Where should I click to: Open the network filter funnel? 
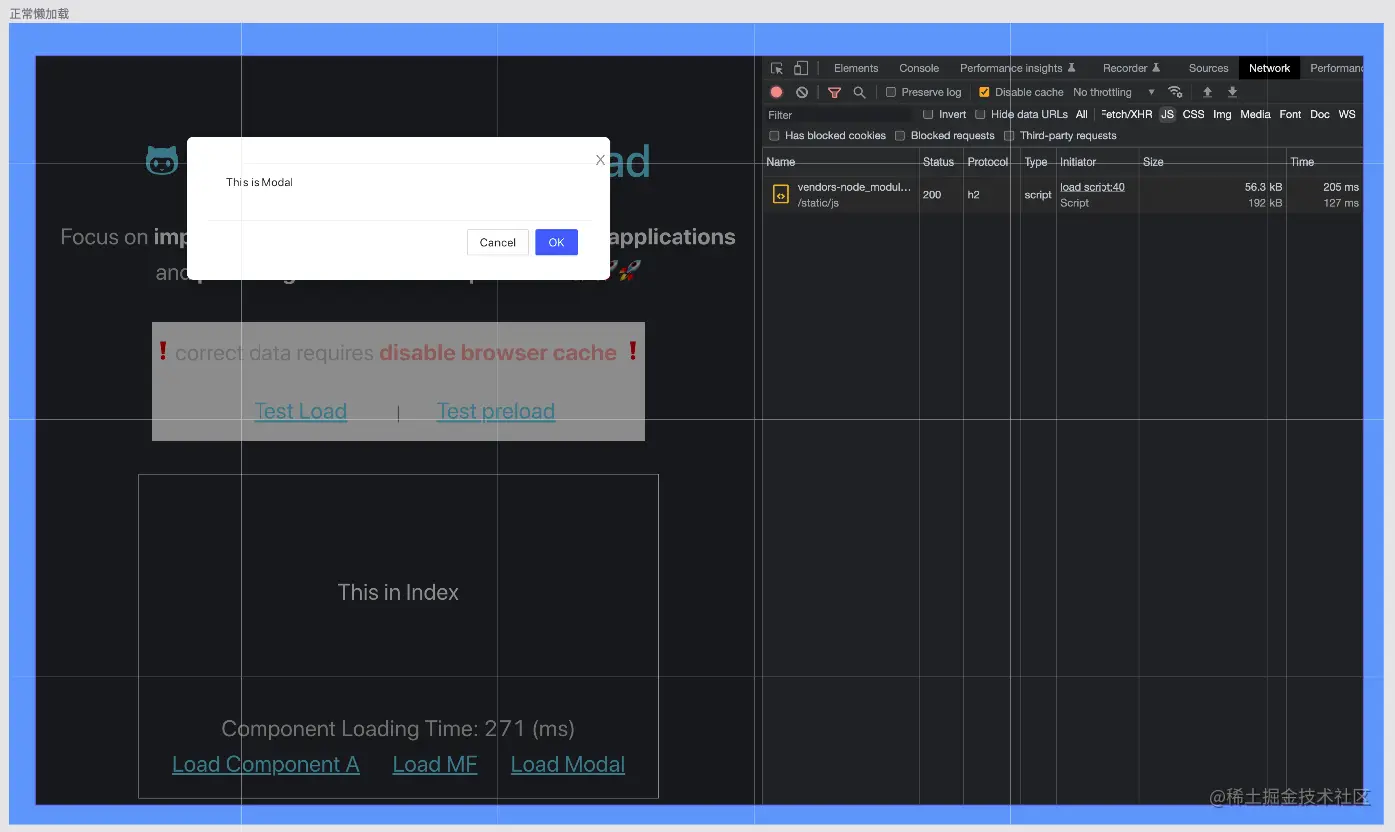tap(834, 91)
